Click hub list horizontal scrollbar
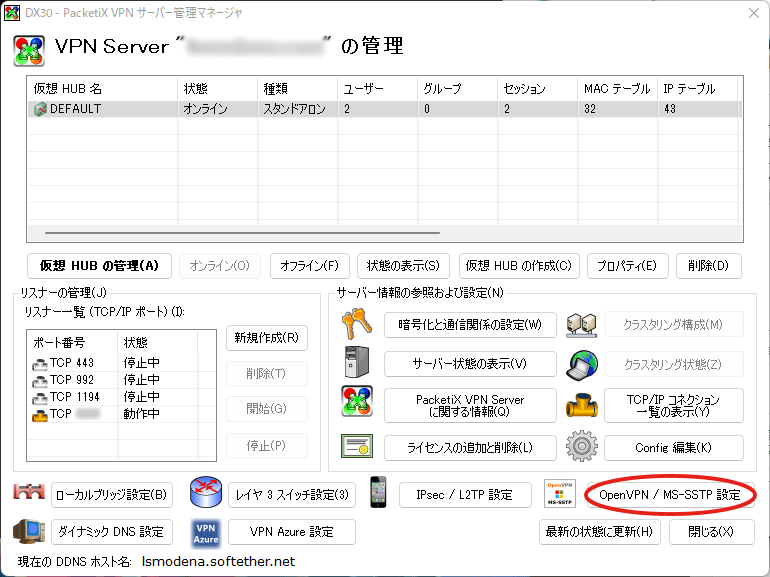This screenshot has height=577, width=770. click(x=242, y=233)
